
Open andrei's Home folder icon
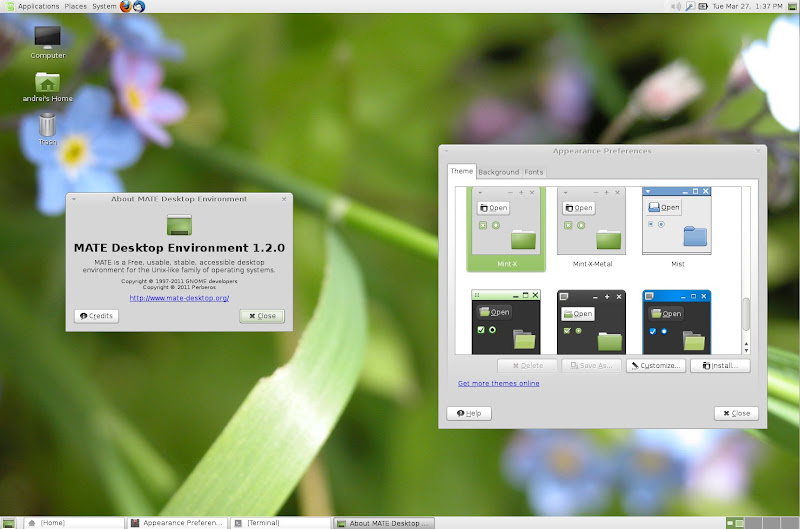point(47,87)
